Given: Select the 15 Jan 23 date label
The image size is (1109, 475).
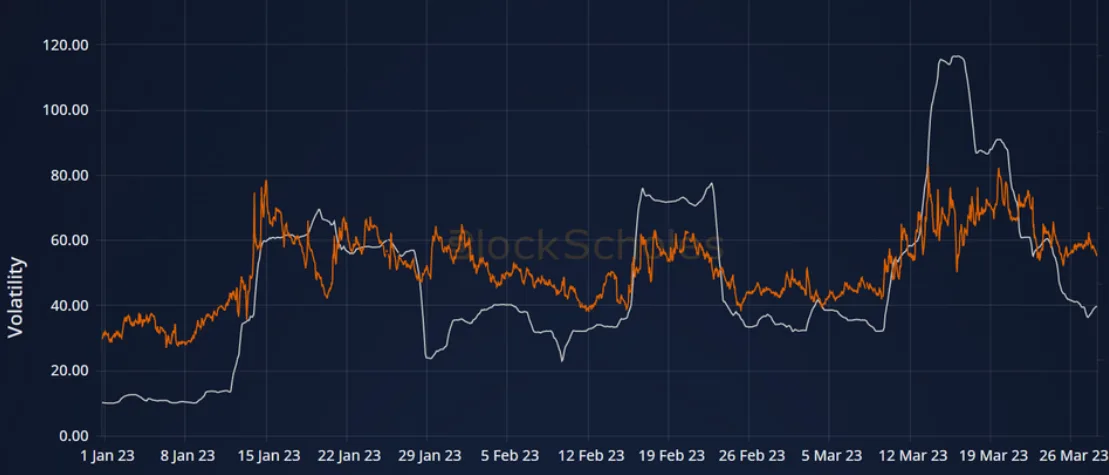Looking at the screenshot, I should [267, 455].
